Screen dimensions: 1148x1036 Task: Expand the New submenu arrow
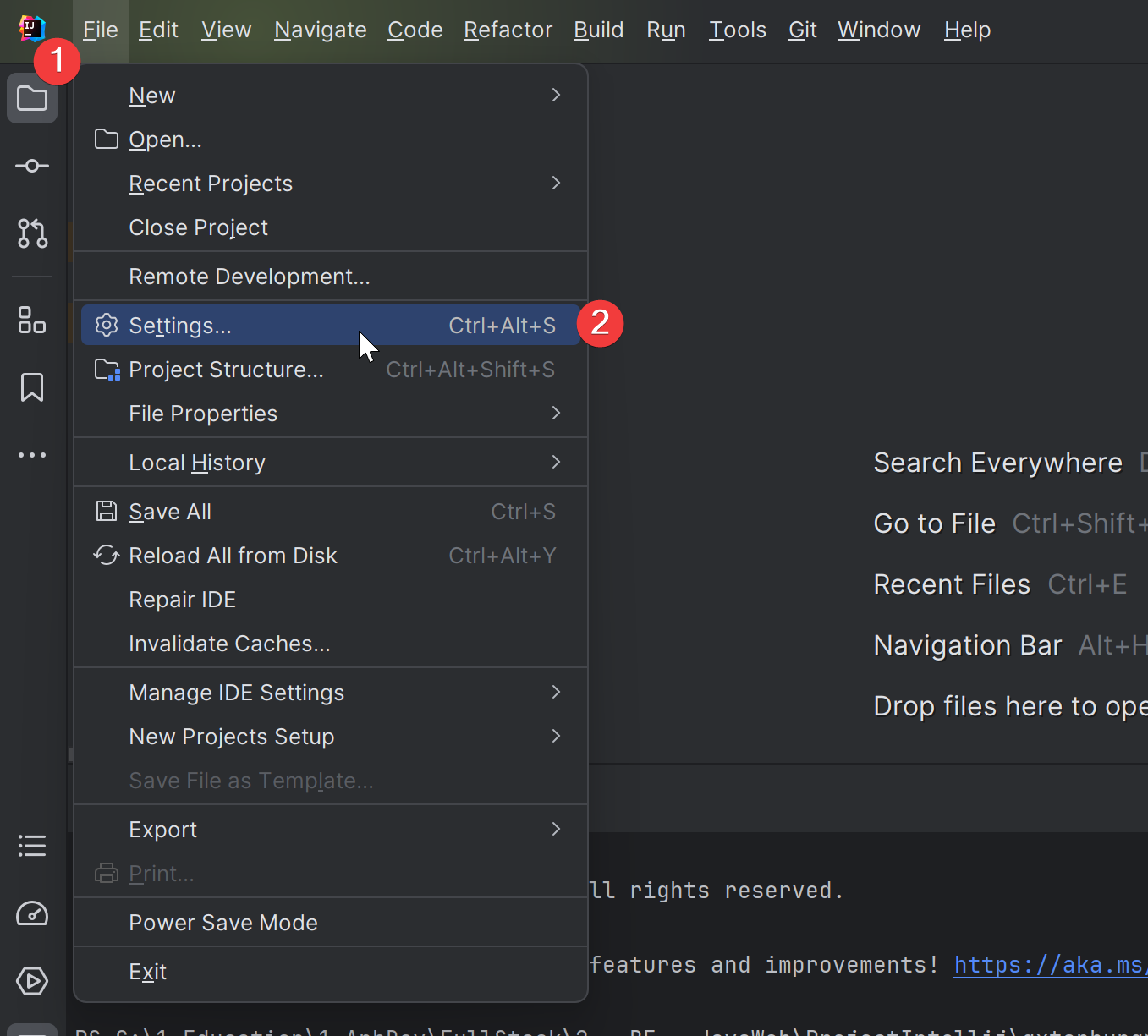click(556, 95)
